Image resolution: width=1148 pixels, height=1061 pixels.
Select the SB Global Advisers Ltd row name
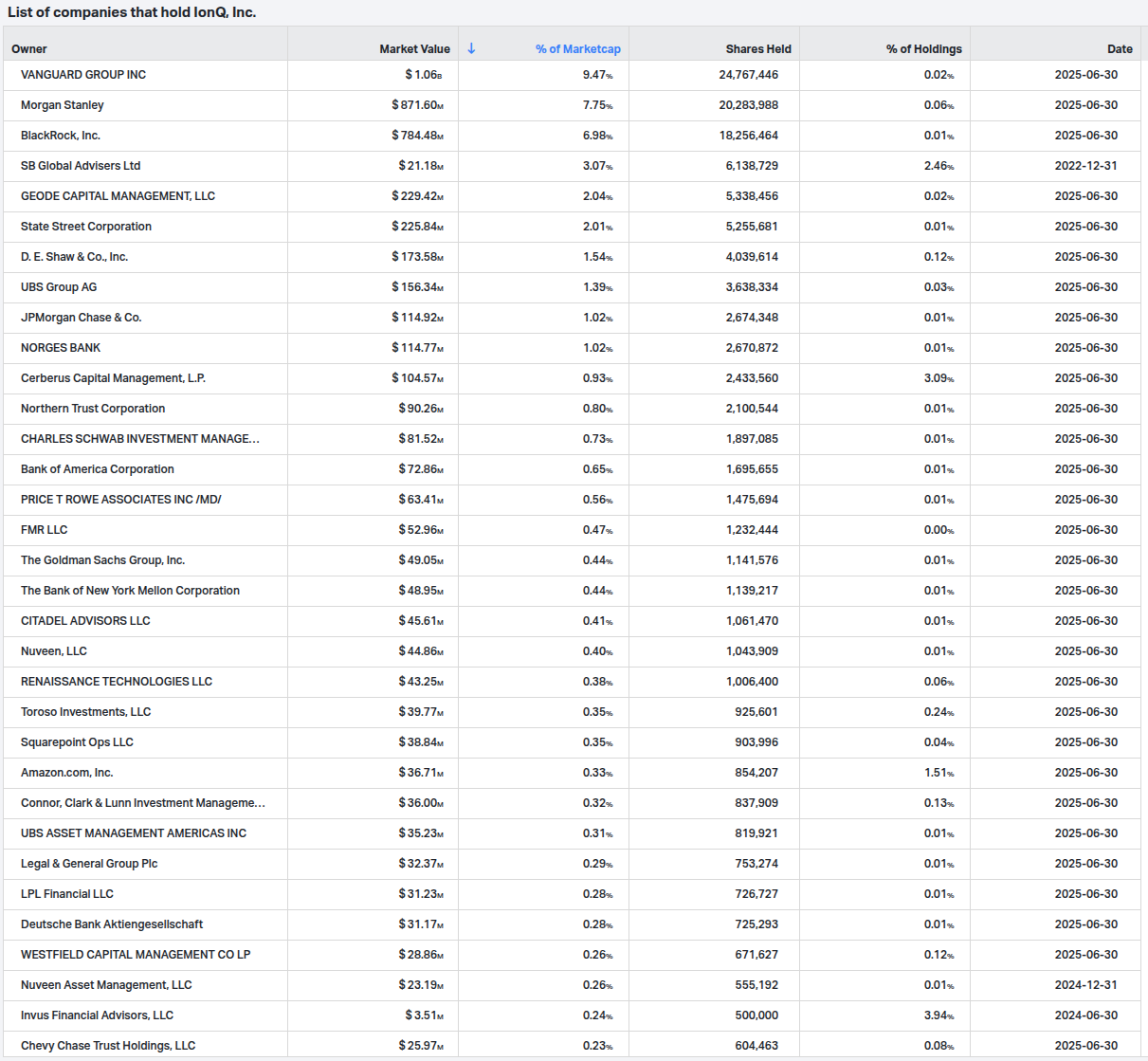(81, 166)
